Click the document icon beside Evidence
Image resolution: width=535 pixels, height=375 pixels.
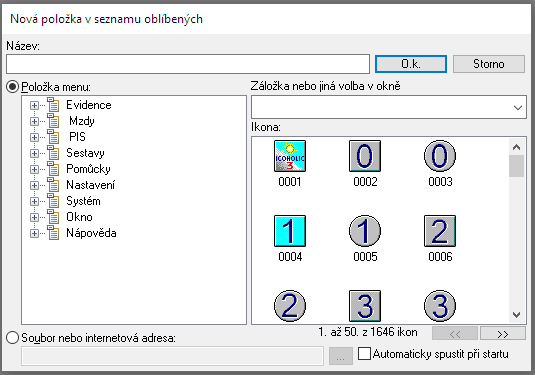pyautogui.click(x=53, y=104)
